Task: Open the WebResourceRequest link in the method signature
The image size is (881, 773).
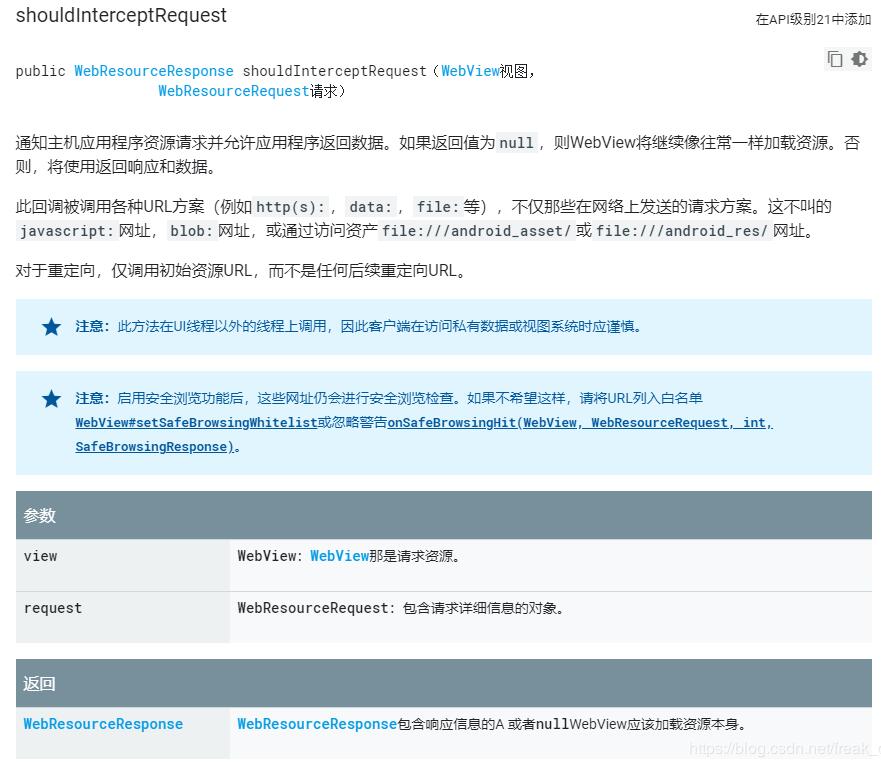Action: point(233,91)
